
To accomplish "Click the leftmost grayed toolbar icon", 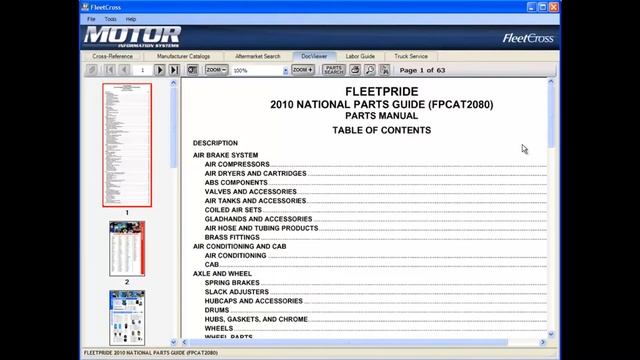I will (x=92, y=70).
